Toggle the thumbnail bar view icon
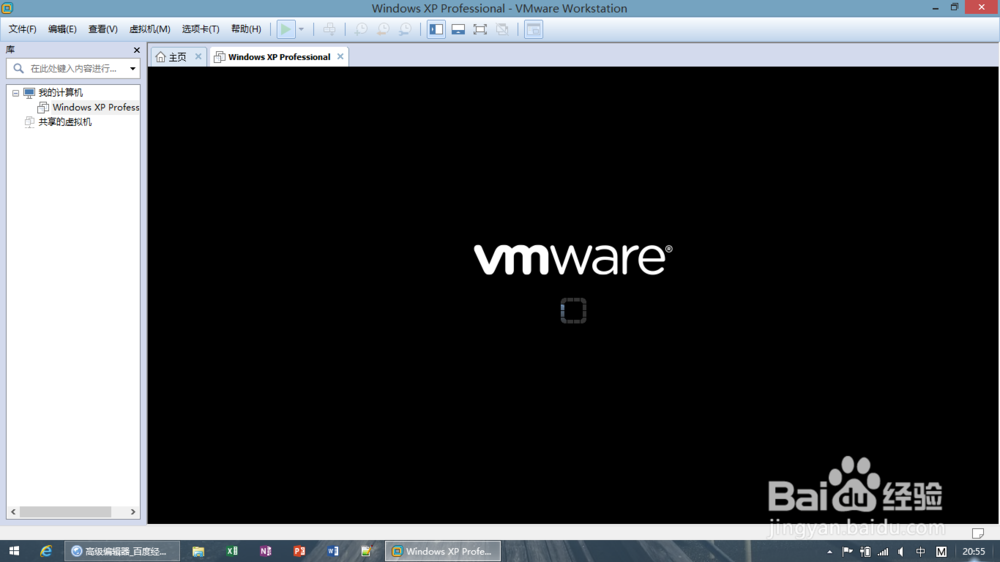Image resolution: width=1000 pixels, height=562 pixels. [458, 29]
